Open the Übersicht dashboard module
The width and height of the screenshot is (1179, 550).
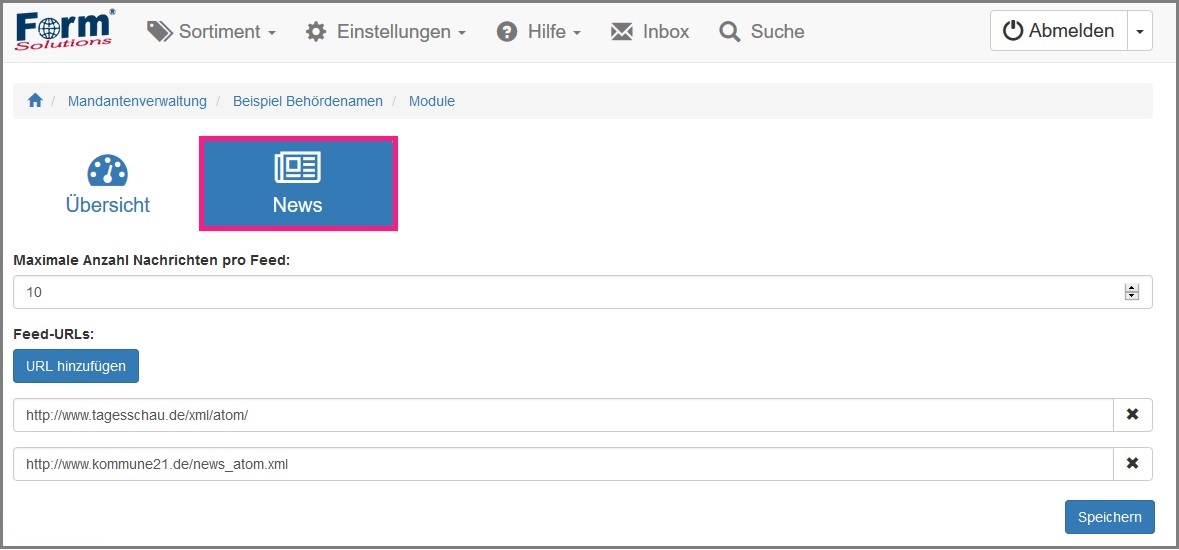click(x=107, y=185)
